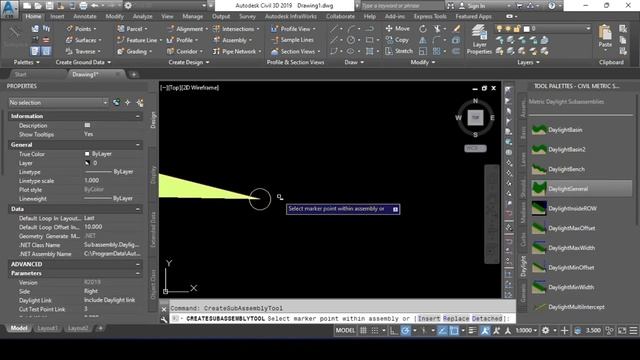
Task: Click Insert option in command line
Action: pyautogui.click(x=429, y=318)
